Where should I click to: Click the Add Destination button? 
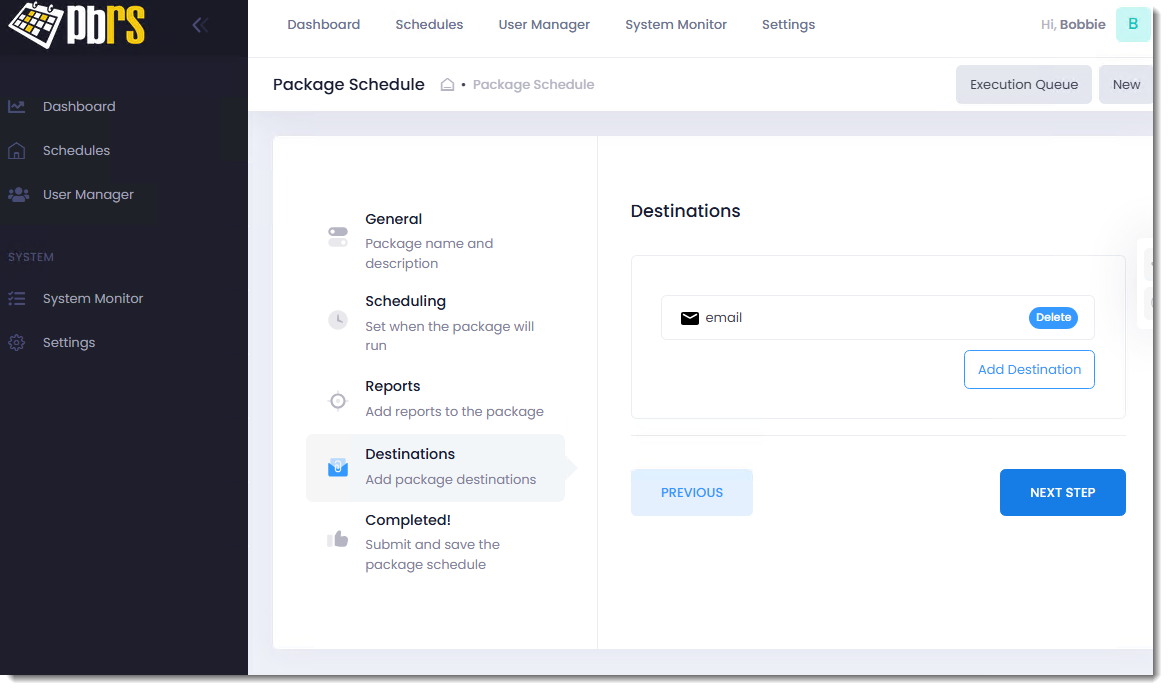click(1029, 369)
